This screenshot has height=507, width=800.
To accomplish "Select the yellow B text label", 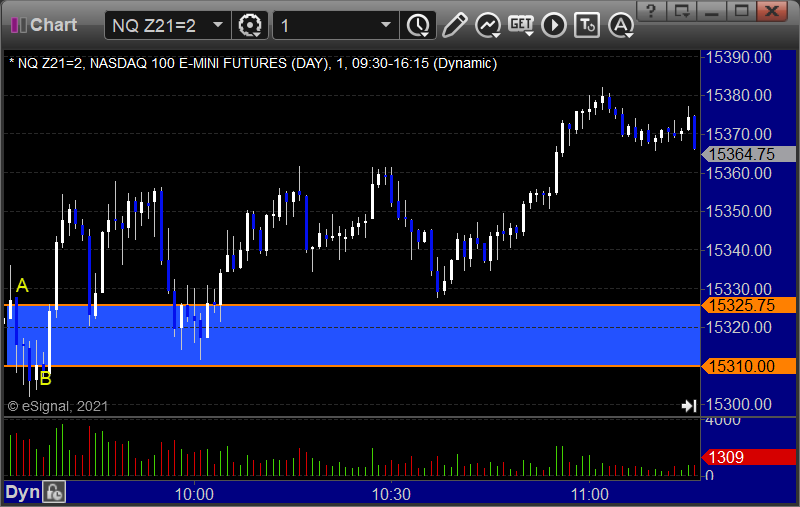I will click(45, 379).
